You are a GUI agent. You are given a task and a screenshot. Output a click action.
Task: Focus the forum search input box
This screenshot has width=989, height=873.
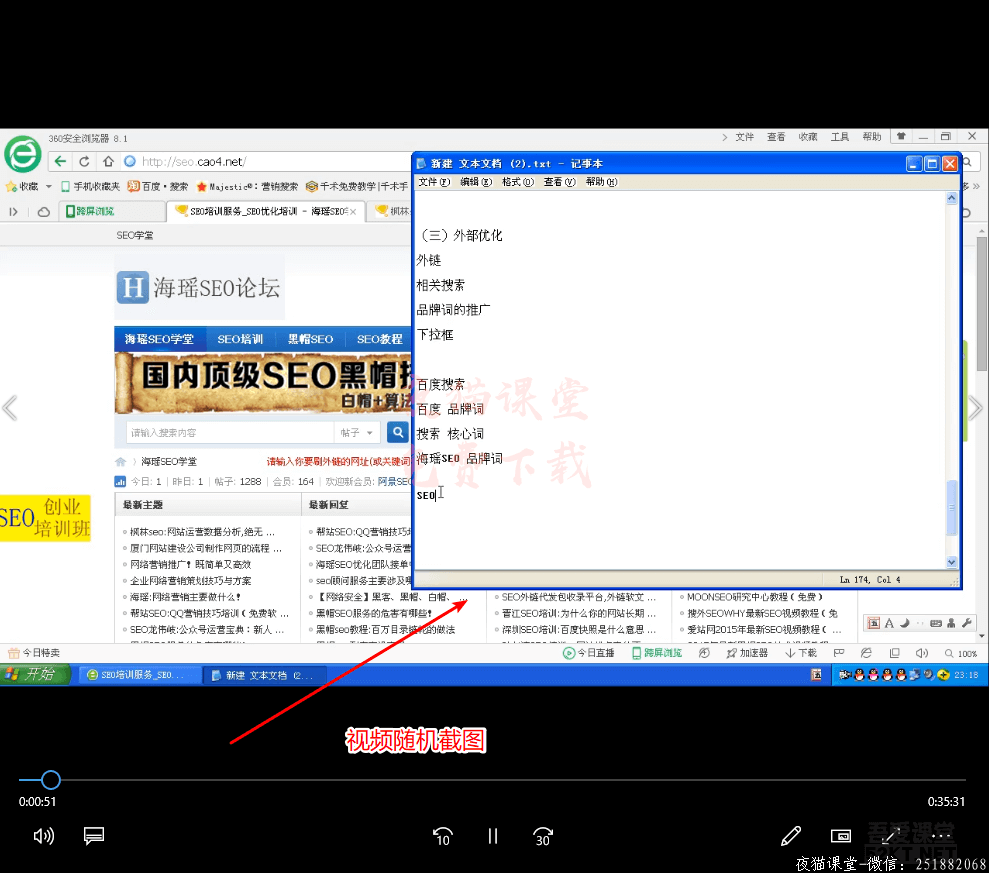[231, 433]
